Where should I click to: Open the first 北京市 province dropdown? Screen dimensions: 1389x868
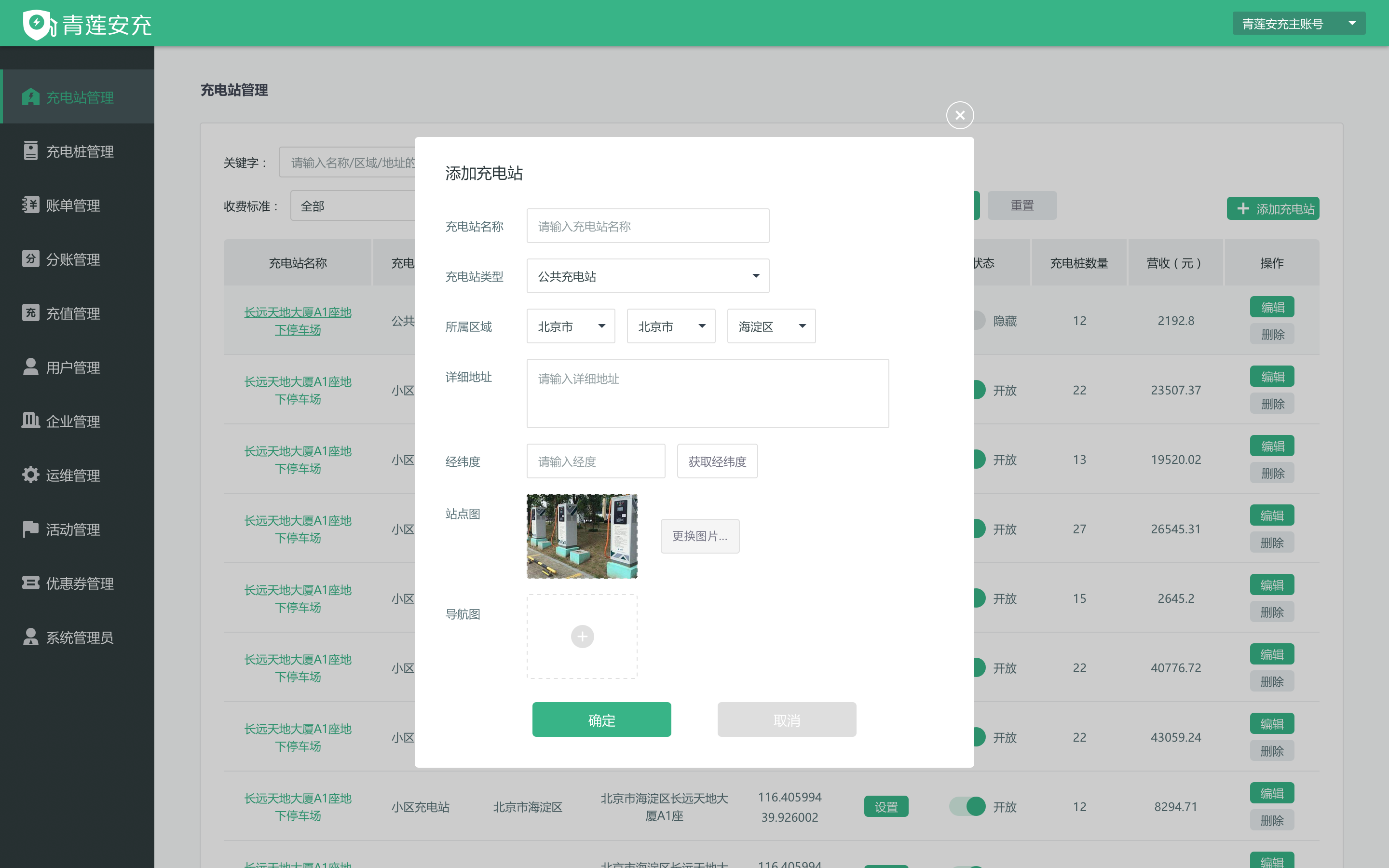[571, 326]
